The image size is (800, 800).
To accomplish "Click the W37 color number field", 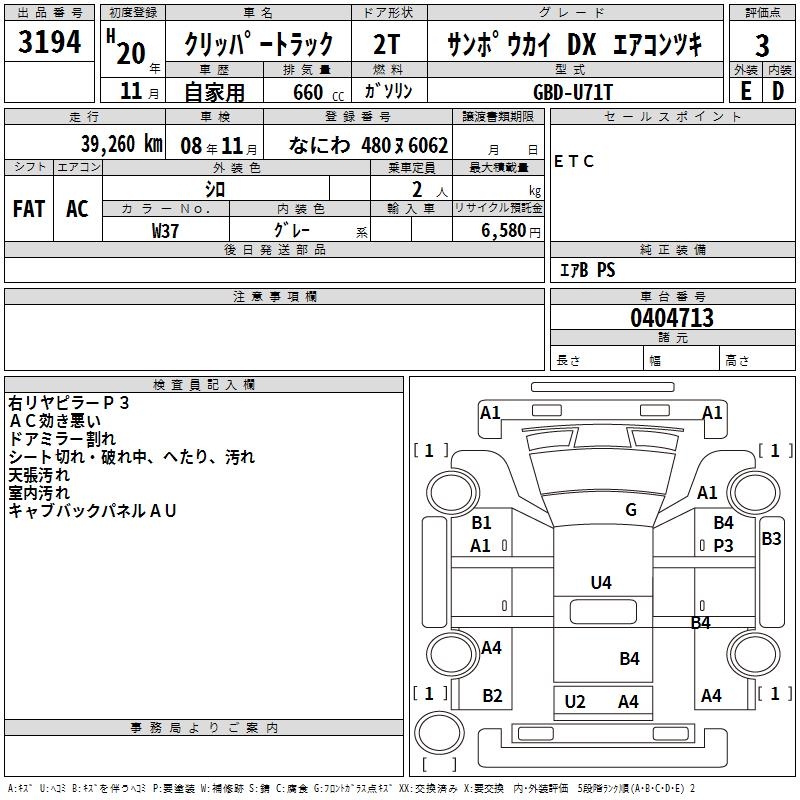I will pos(166,230).
